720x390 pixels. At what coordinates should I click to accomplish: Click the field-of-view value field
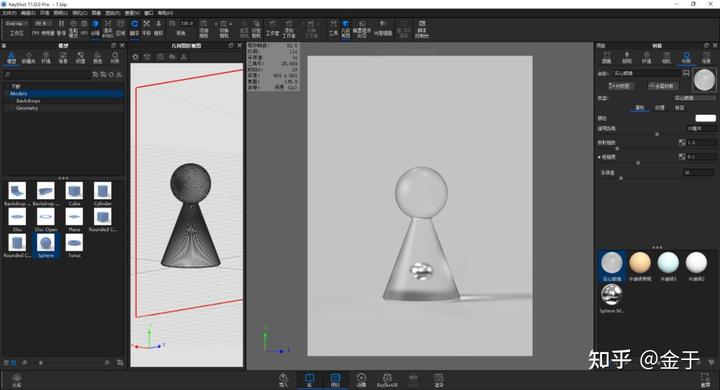point(186,23)
